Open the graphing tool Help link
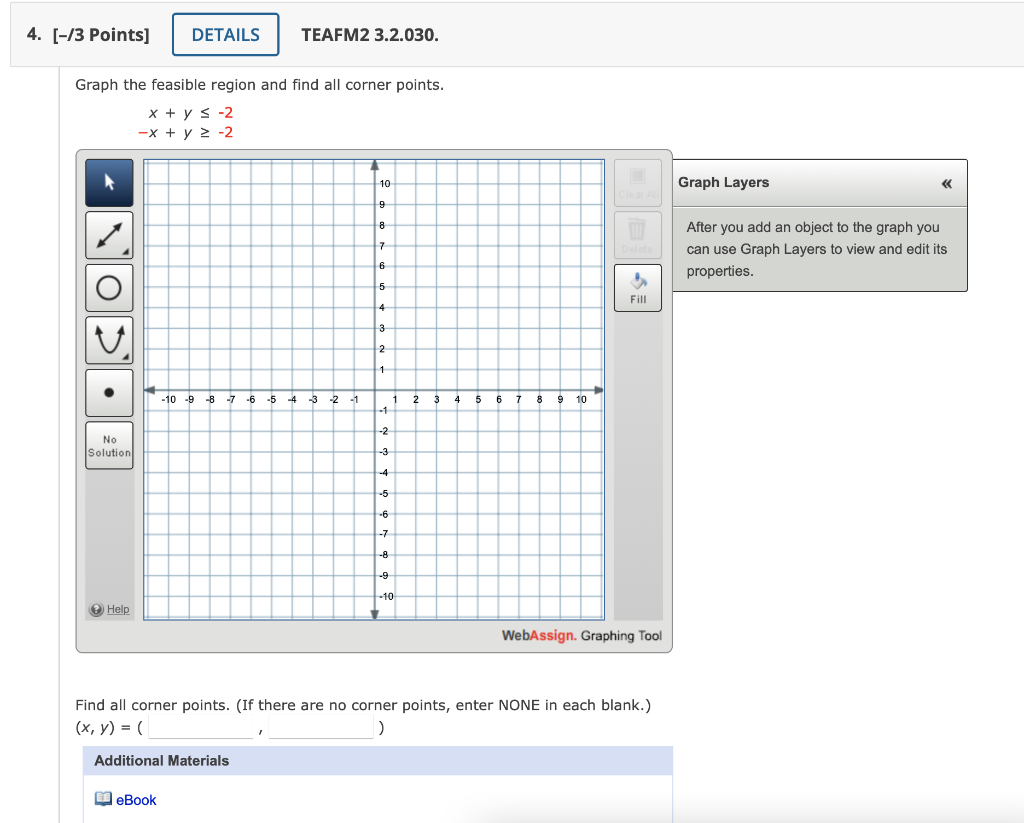This screenshot has height=823, width=1024. (x=118, y=609)
